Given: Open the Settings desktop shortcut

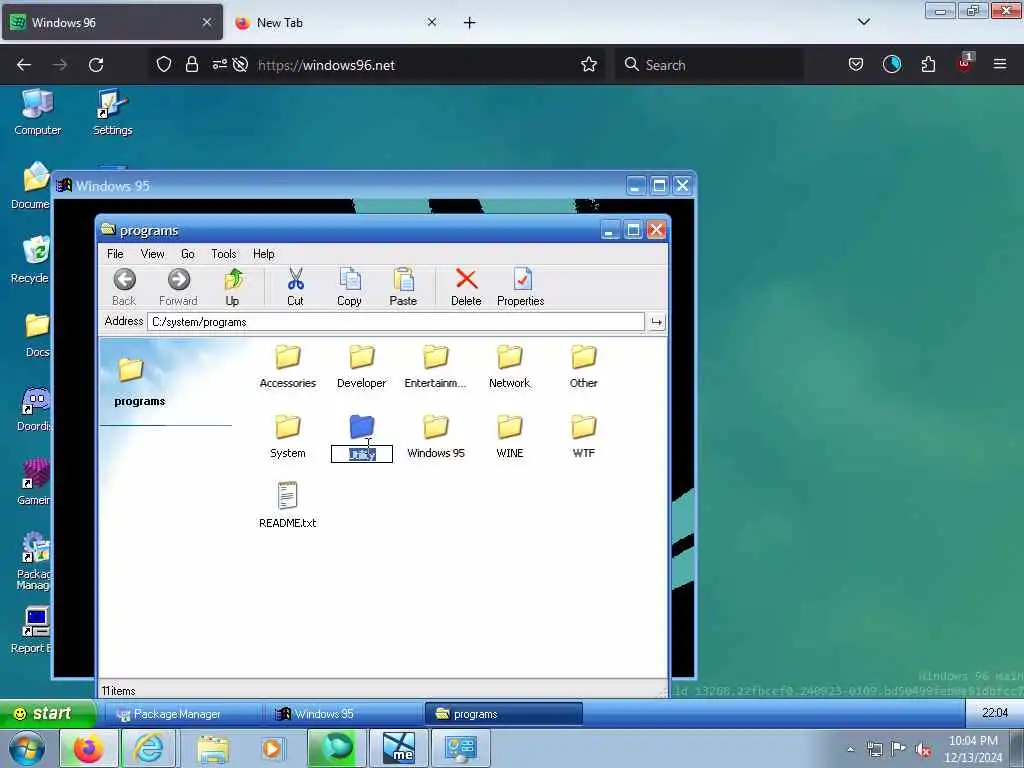Looking at the screenshot, I should (x=112, y=112).
